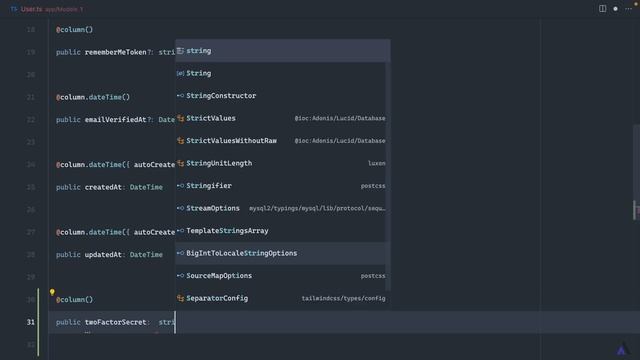Click 'updatedAt' property name
Screen dimensions: 640x360
point(103,254)
